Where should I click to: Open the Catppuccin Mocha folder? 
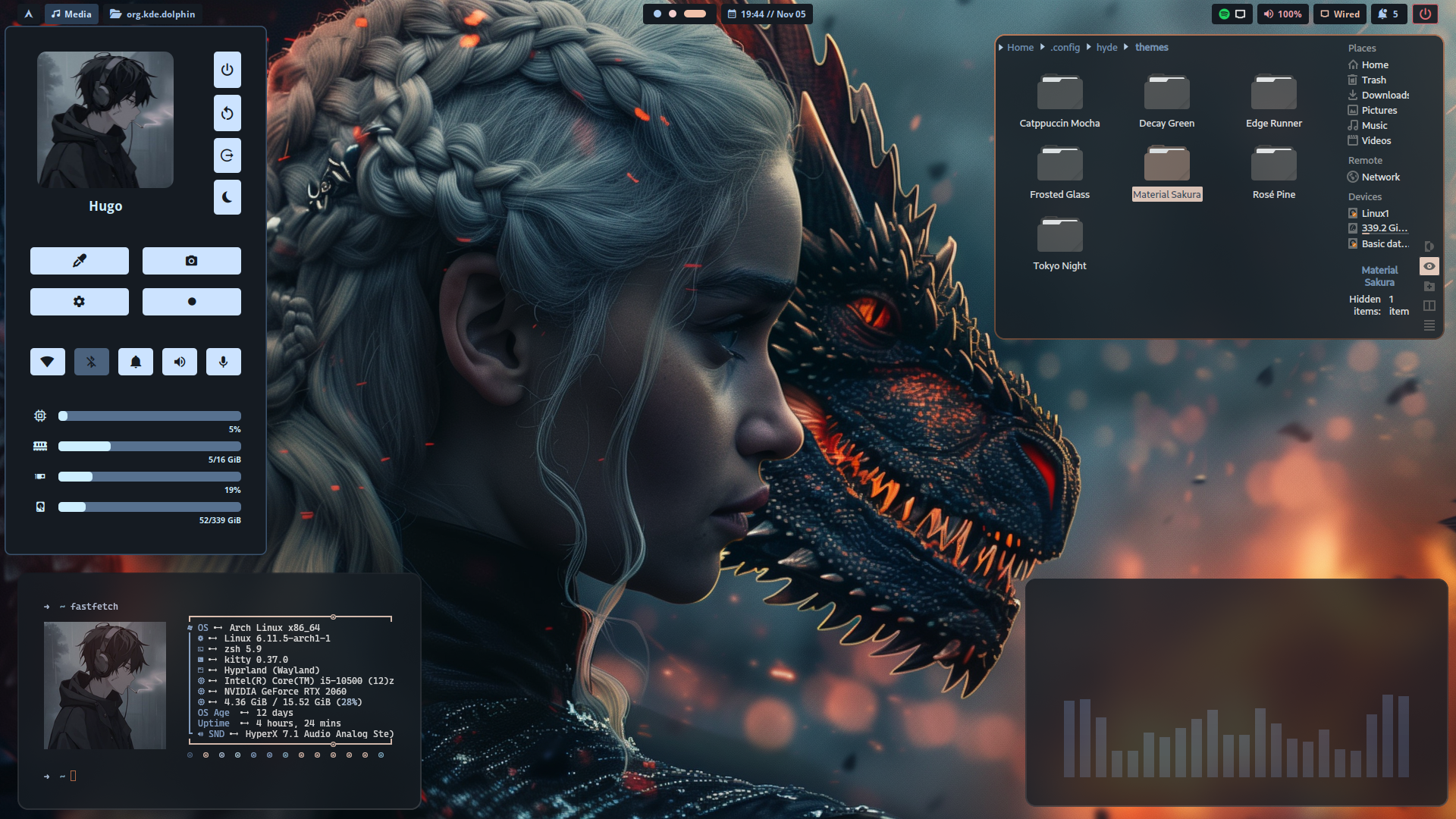pos(1059,102)
